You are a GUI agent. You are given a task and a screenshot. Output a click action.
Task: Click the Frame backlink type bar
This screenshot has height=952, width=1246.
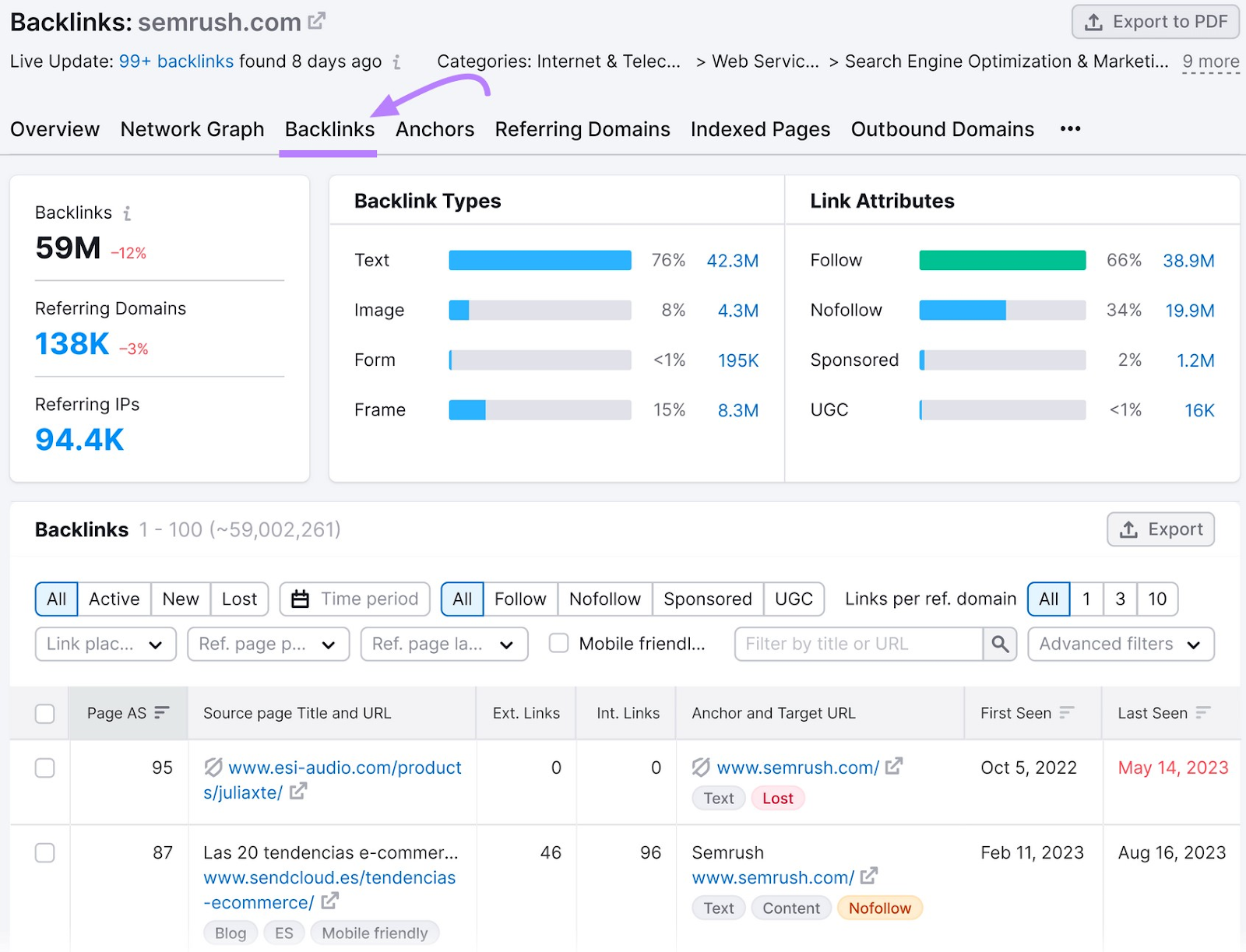[x=540, y=409]
